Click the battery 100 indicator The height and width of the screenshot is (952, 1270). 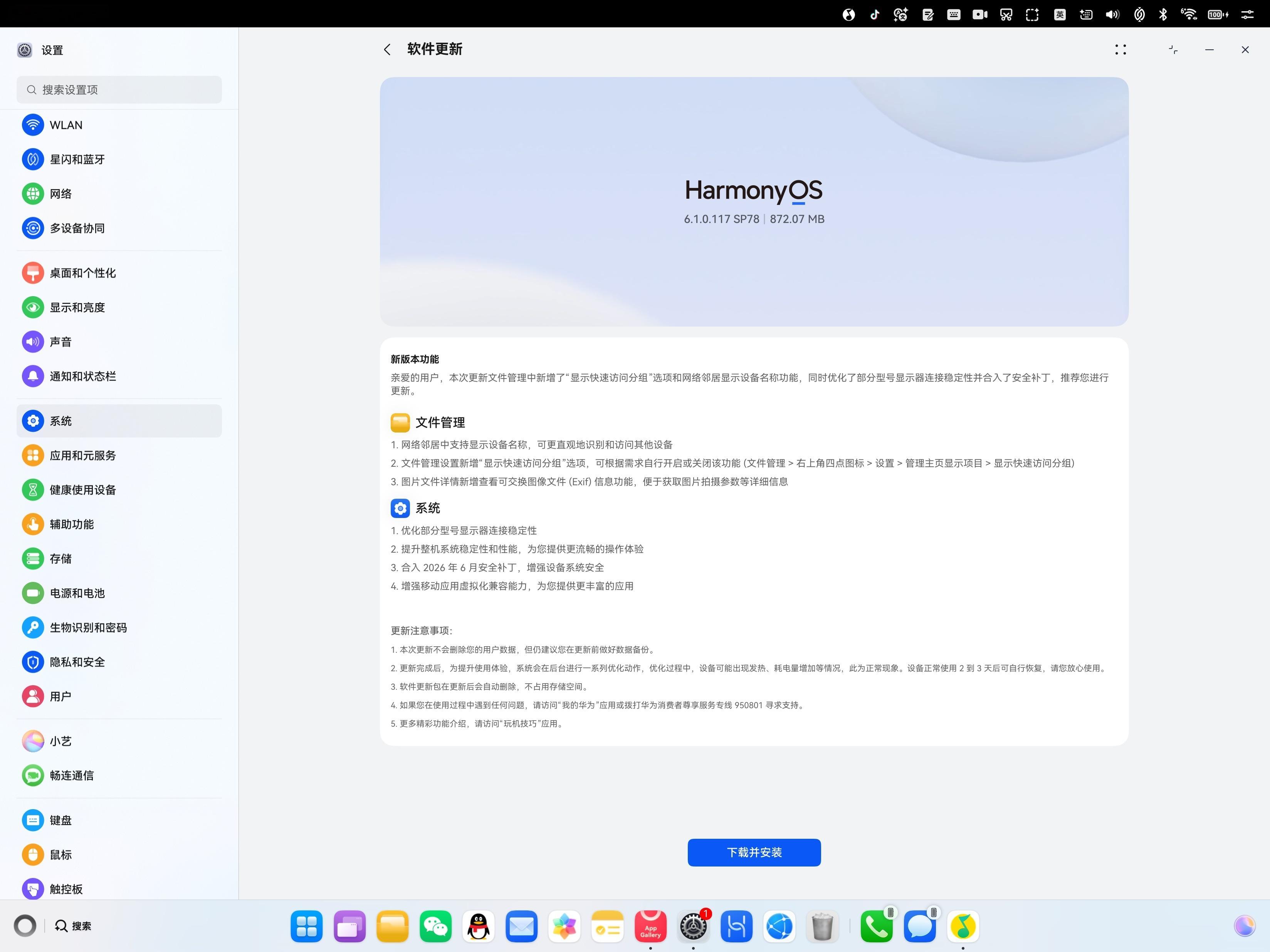point(1218,14)
